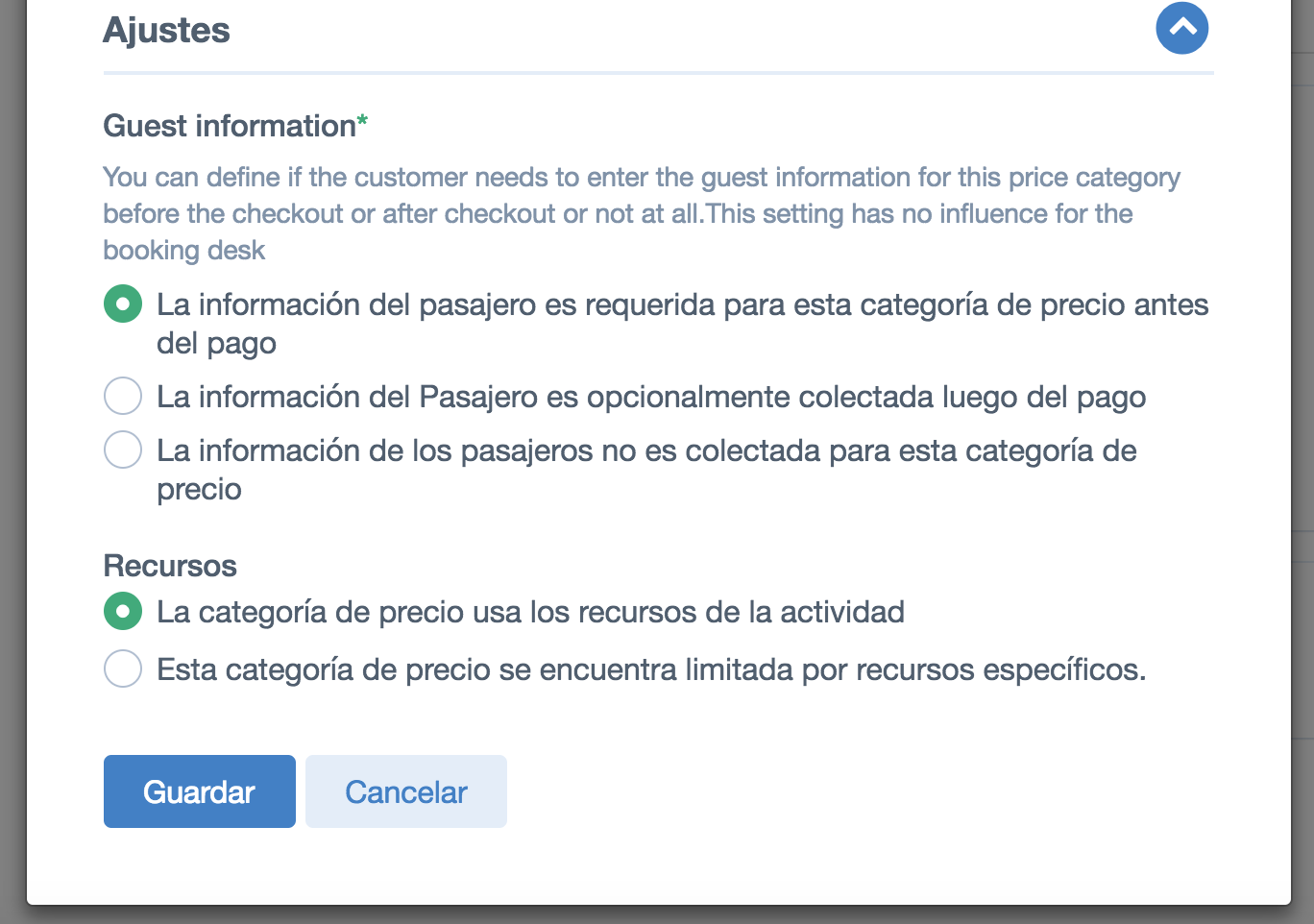
Task: Click the guest information help description text
Action: (642, 213)
